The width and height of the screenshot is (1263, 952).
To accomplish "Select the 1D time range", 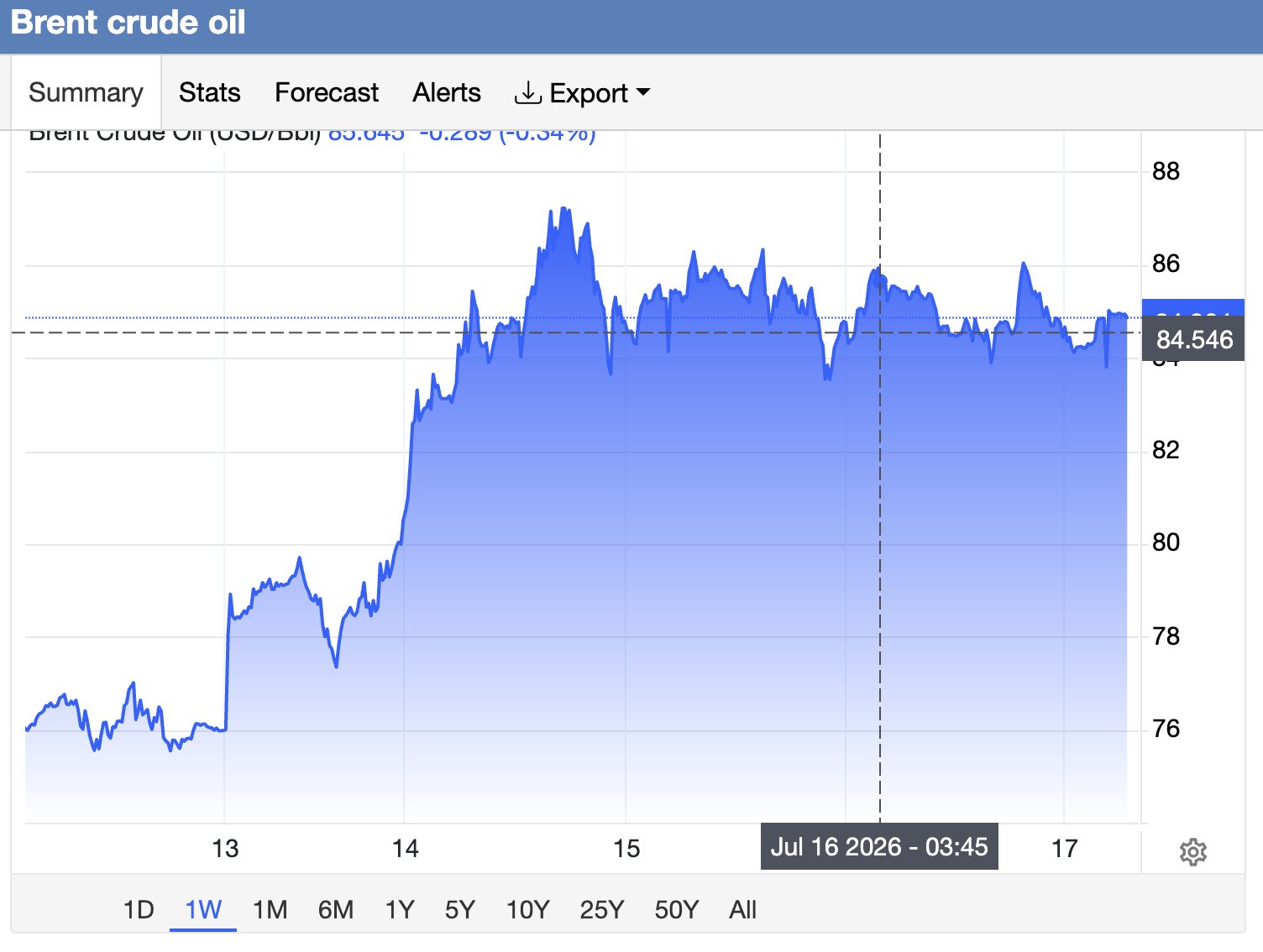I will (139, 910).
